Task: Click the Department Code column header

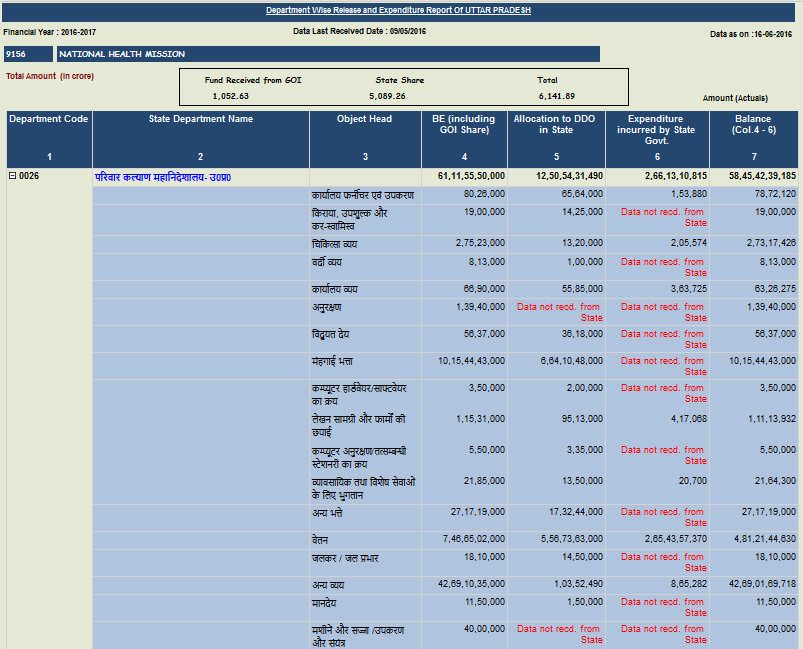Action: tap(49, 139)
